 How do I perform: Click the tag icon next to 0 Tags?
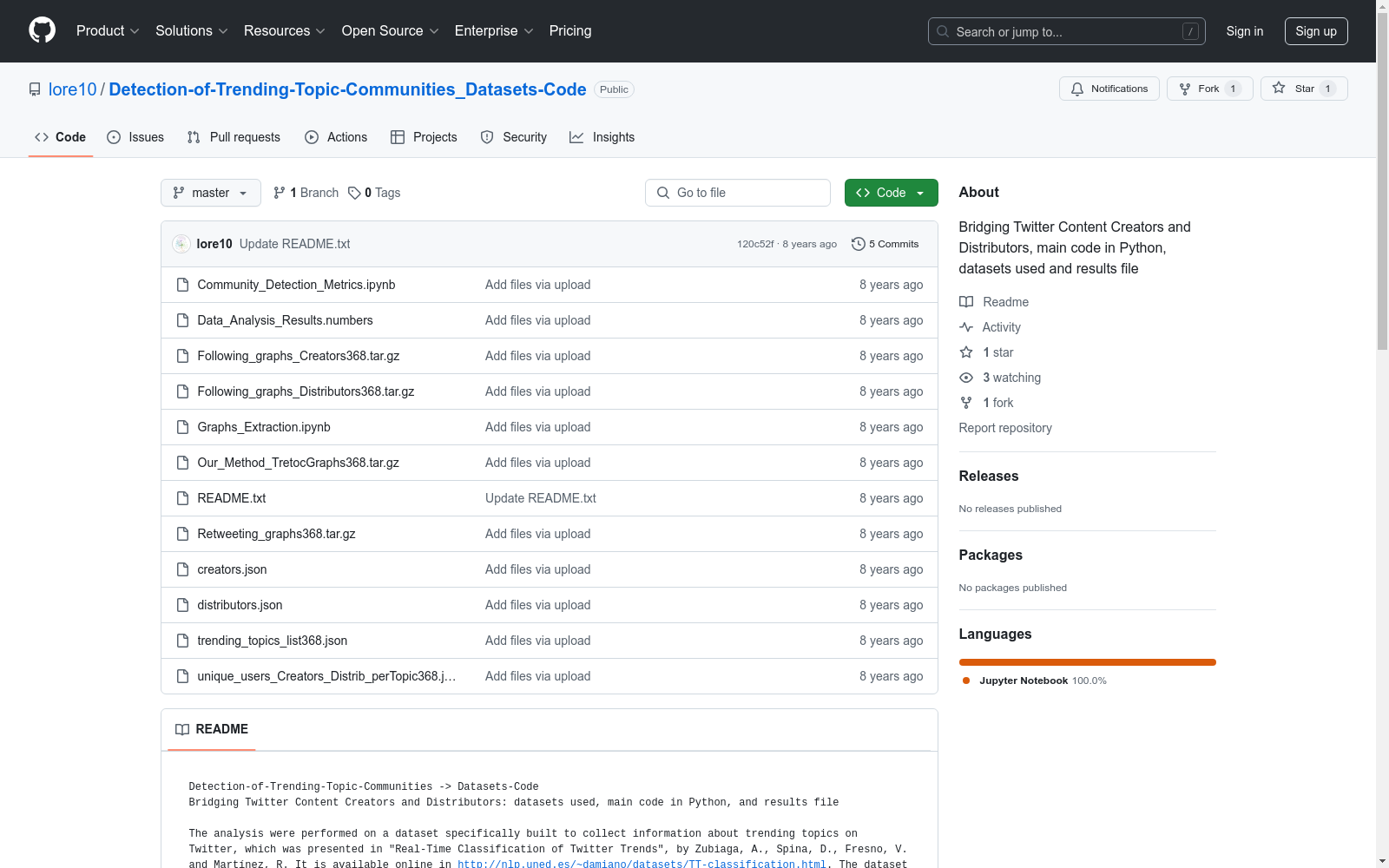[354, 193]
